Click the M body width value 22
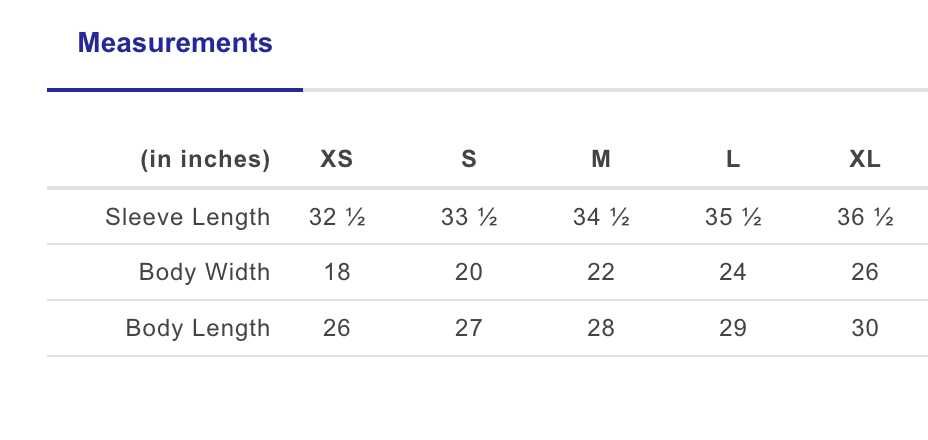928x440 pixels. 601,272
